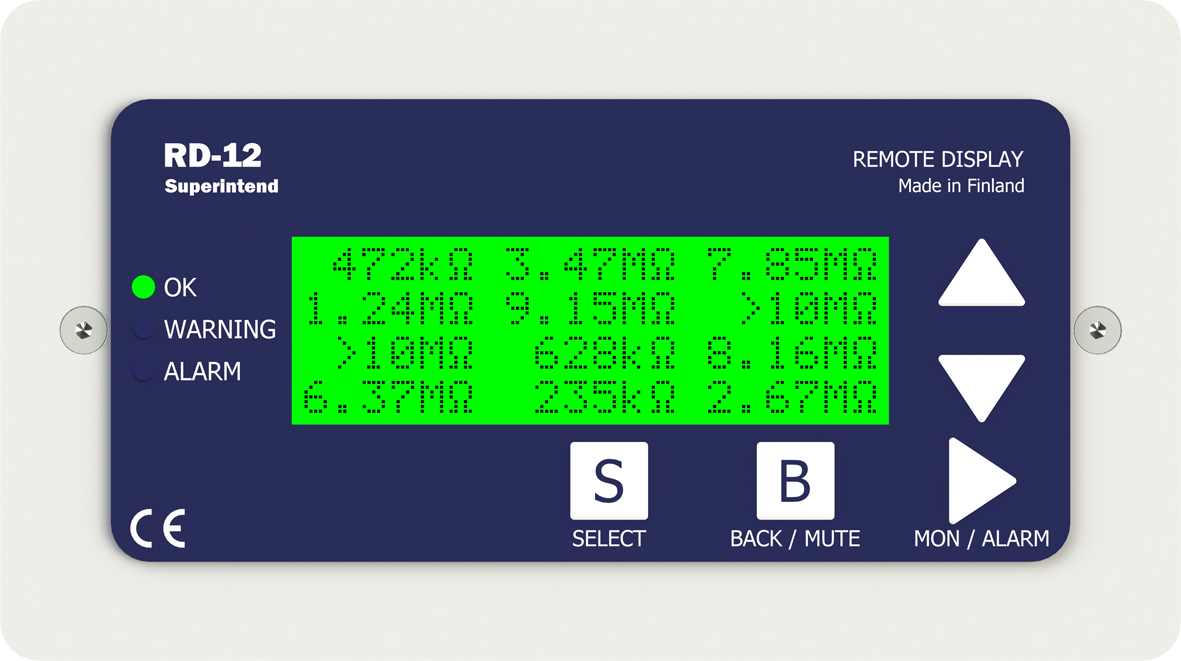The width and height of the screenshot is (1181, 661).
Task: Click the left mounting screw
Action: (x=83, y=330)
